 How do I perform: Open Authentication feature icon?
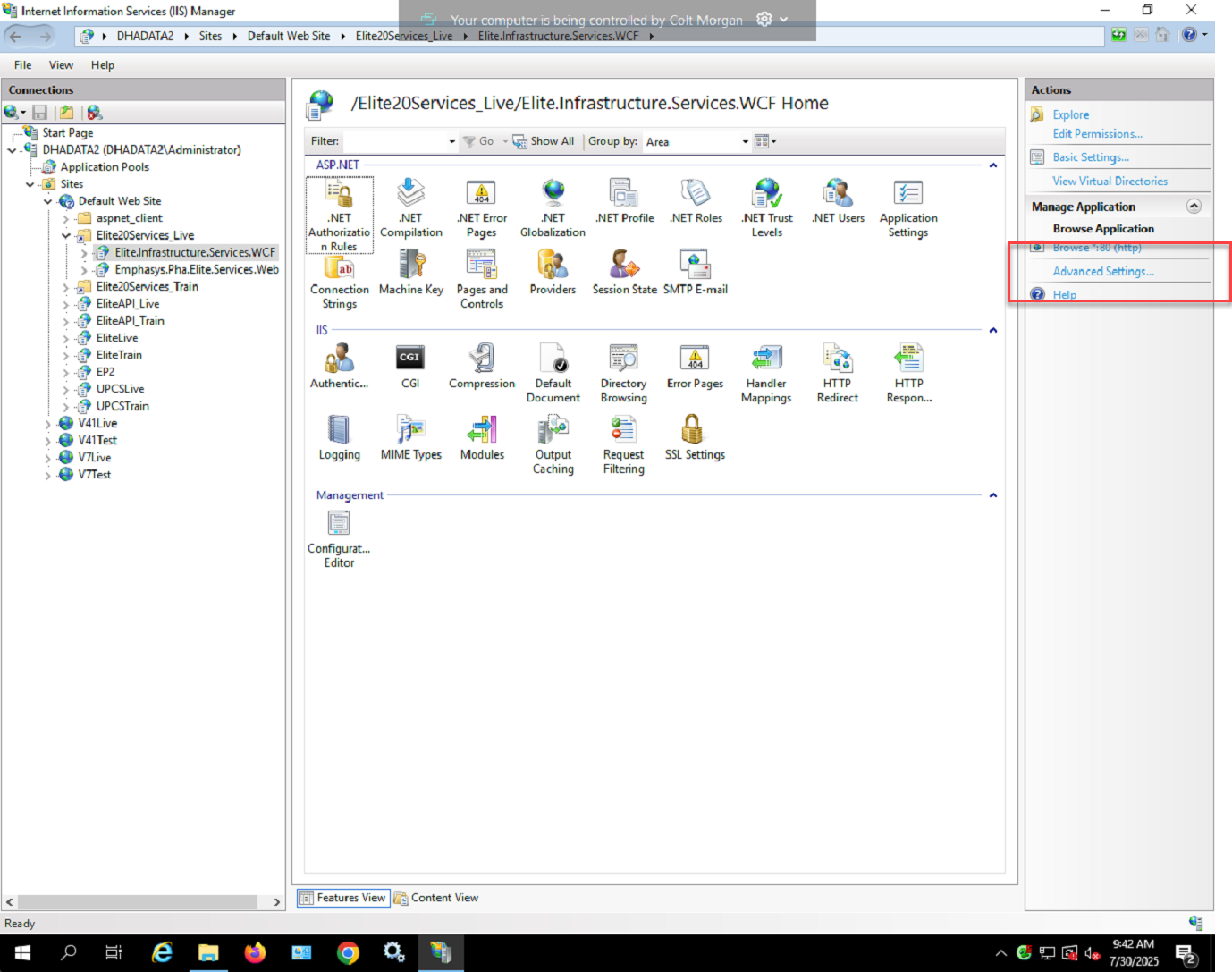click(x=339, y=367)
